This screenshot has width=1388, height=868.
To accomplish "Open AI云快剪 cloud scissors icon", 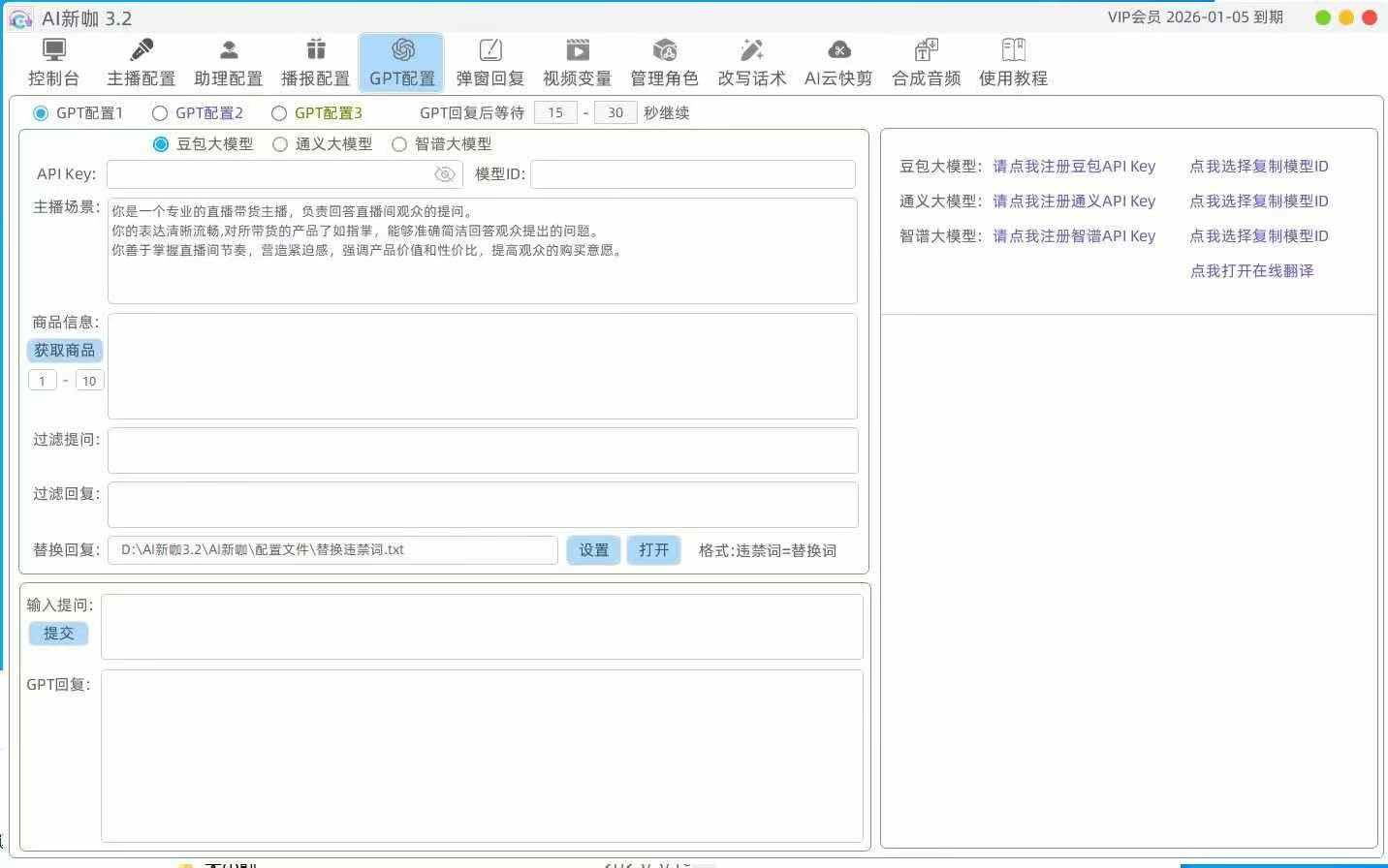I will (839, 50).
